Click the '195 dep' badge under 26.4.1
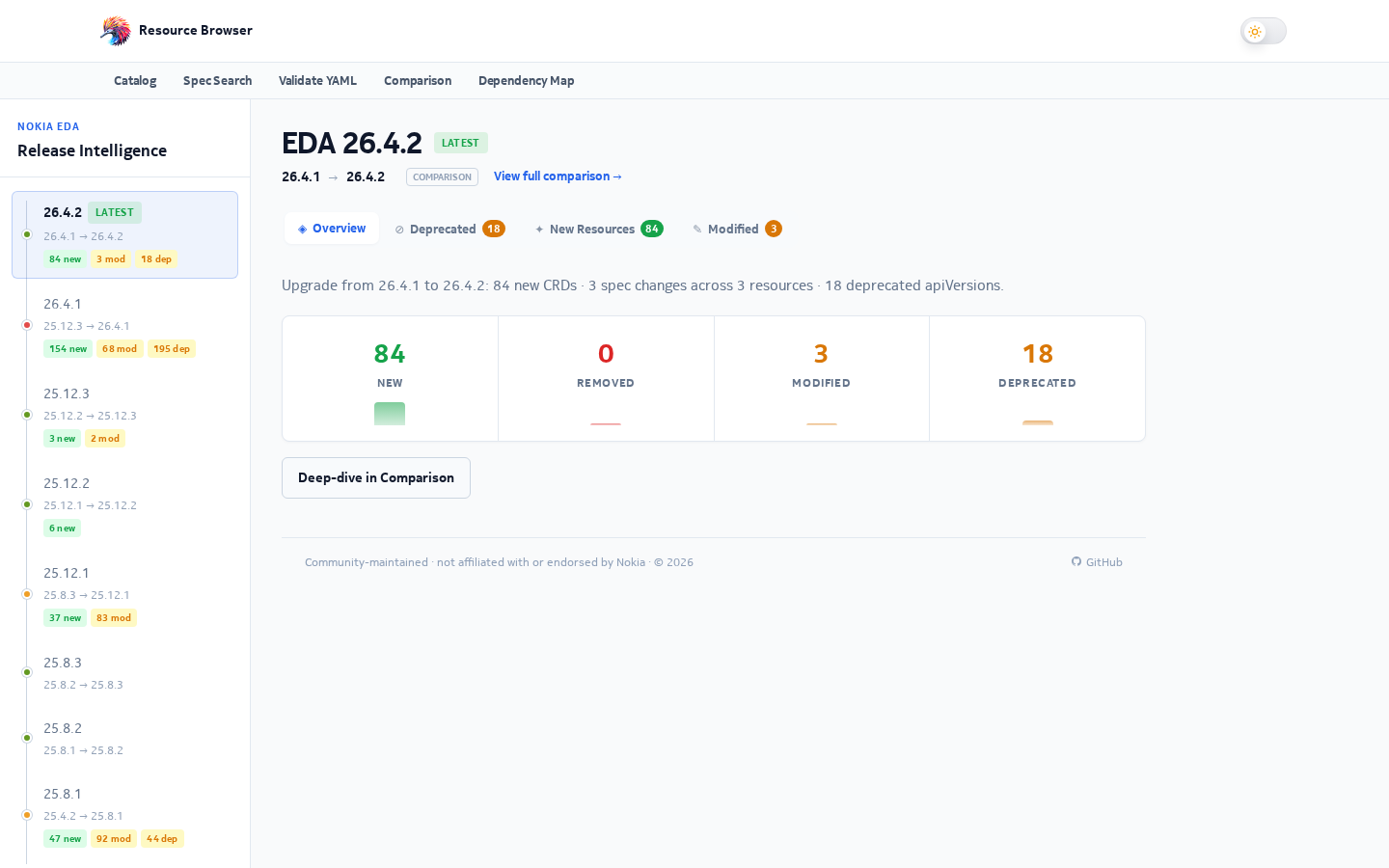1389x868 pixels. 172,349
